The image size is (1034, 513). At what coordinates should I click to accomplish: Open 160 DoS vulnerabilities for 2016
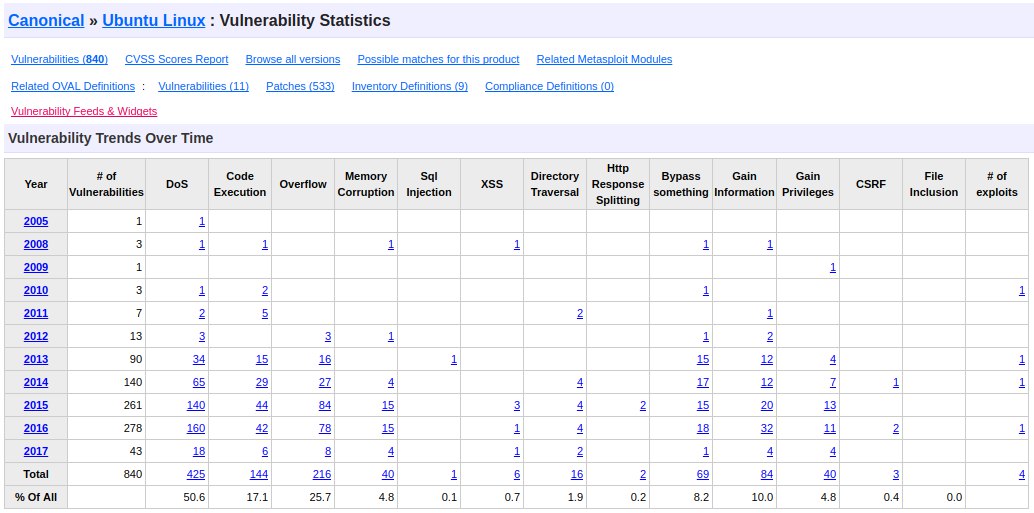coord(196,429)
